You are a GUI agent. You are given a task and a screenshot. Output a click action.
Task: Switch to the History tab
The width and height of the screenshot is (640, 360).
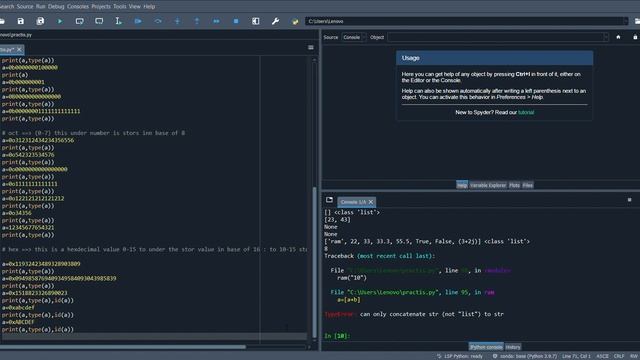pyautogui.click(x=513, y=347)
